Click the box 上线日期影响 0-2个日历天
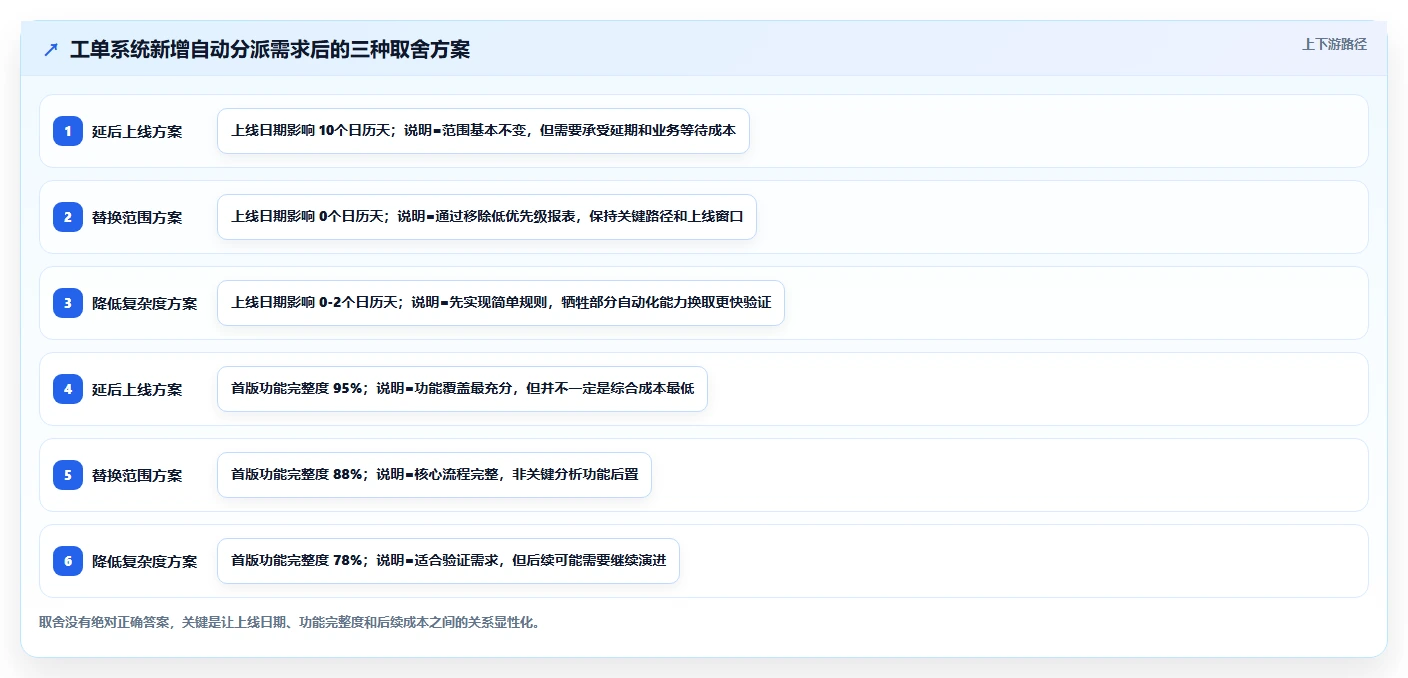Image resolution: width=1408 pixels, height=678 pixels. pos(501,303)
